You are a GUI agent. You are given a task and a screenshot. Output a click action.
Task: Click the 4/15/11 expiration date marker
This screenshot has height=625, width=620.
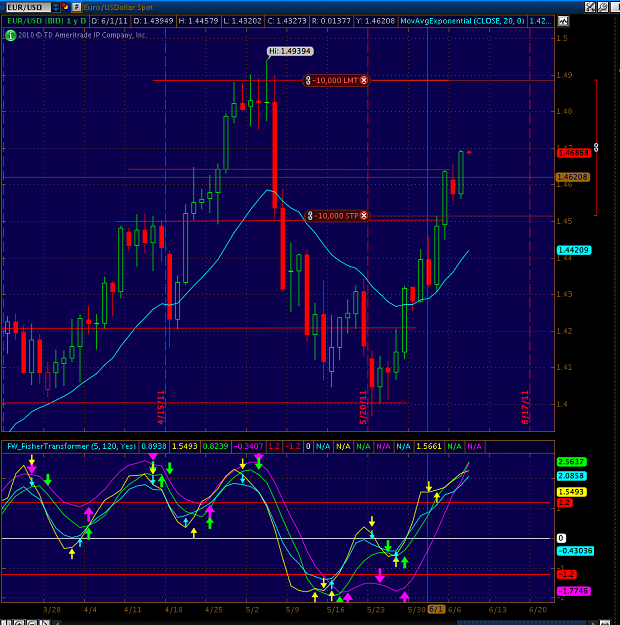tap(161, 408)
